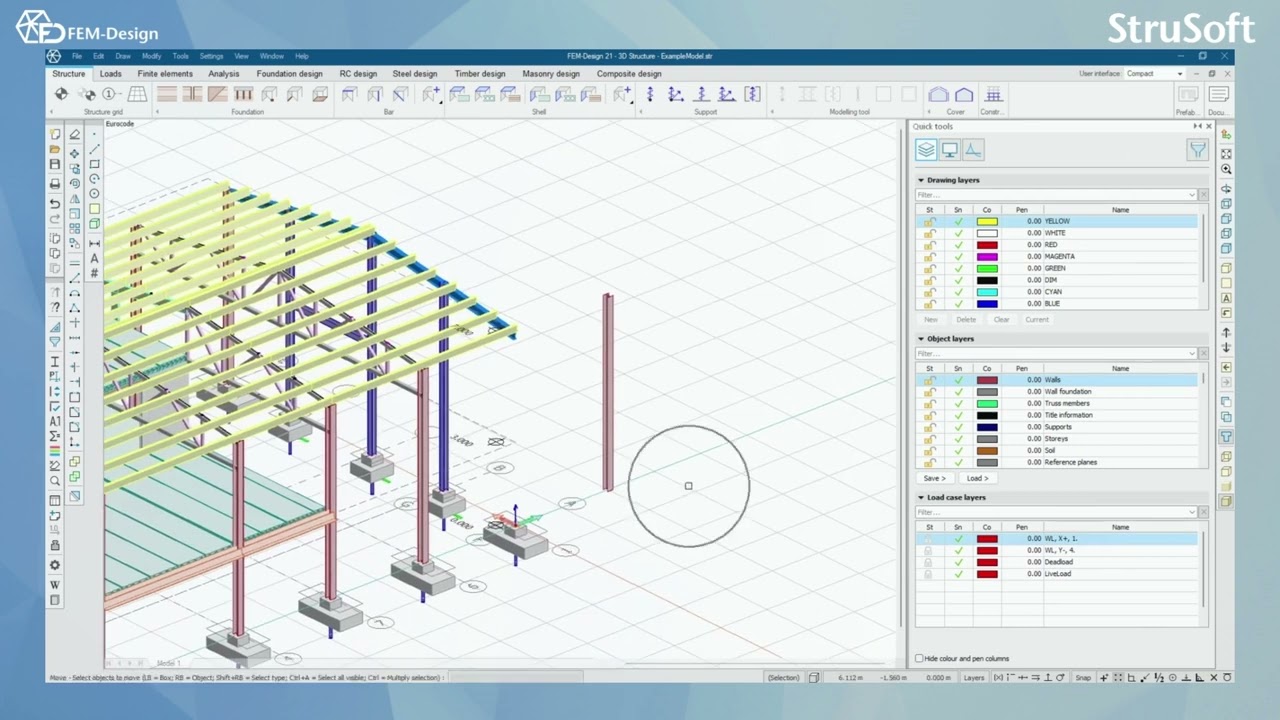
Task: Click Zoom extents icon on right toolbar
Action: click(x=1226, y=153)
